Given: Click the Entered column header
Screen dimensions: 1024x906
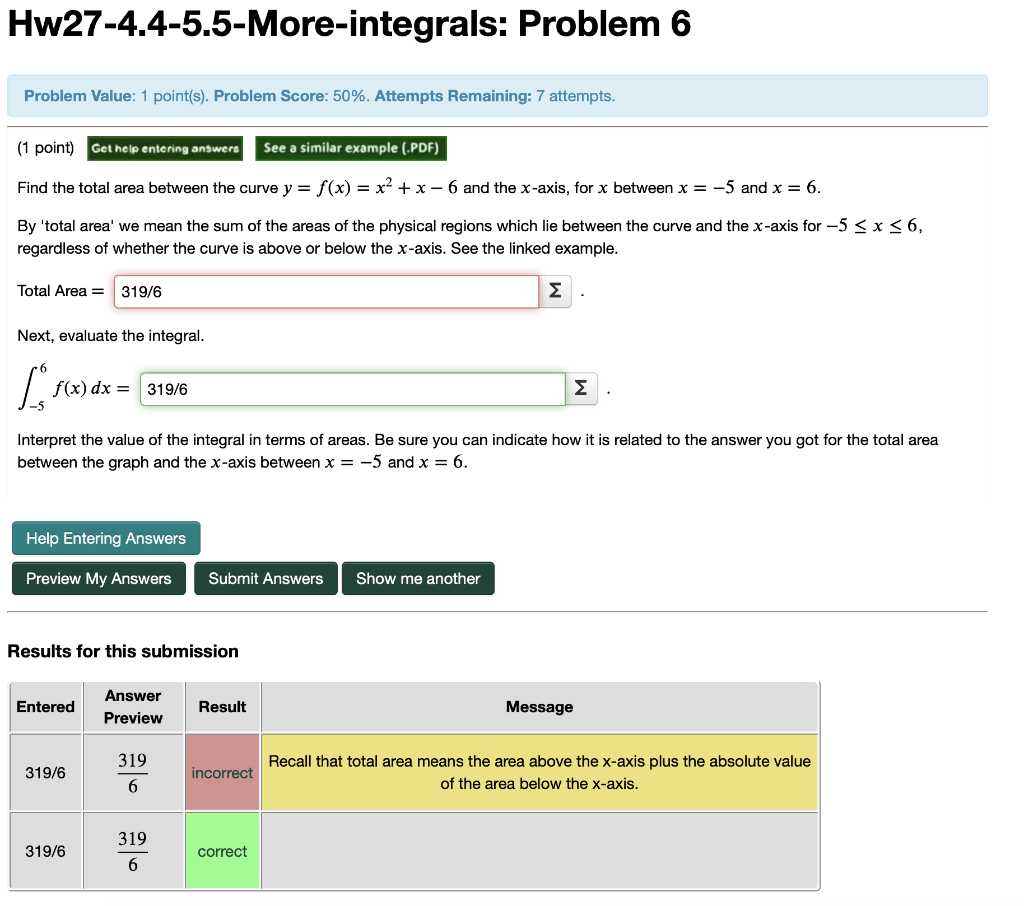Looking at the screenshot, I should (x=45, y=706).
